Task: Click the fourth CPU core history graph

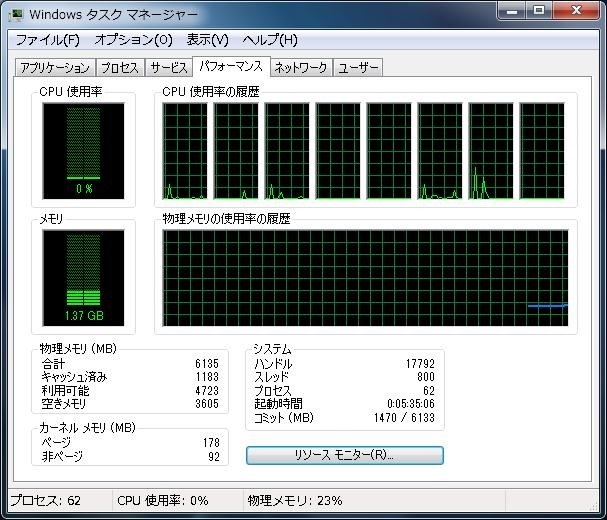Action: coord(338,151)
